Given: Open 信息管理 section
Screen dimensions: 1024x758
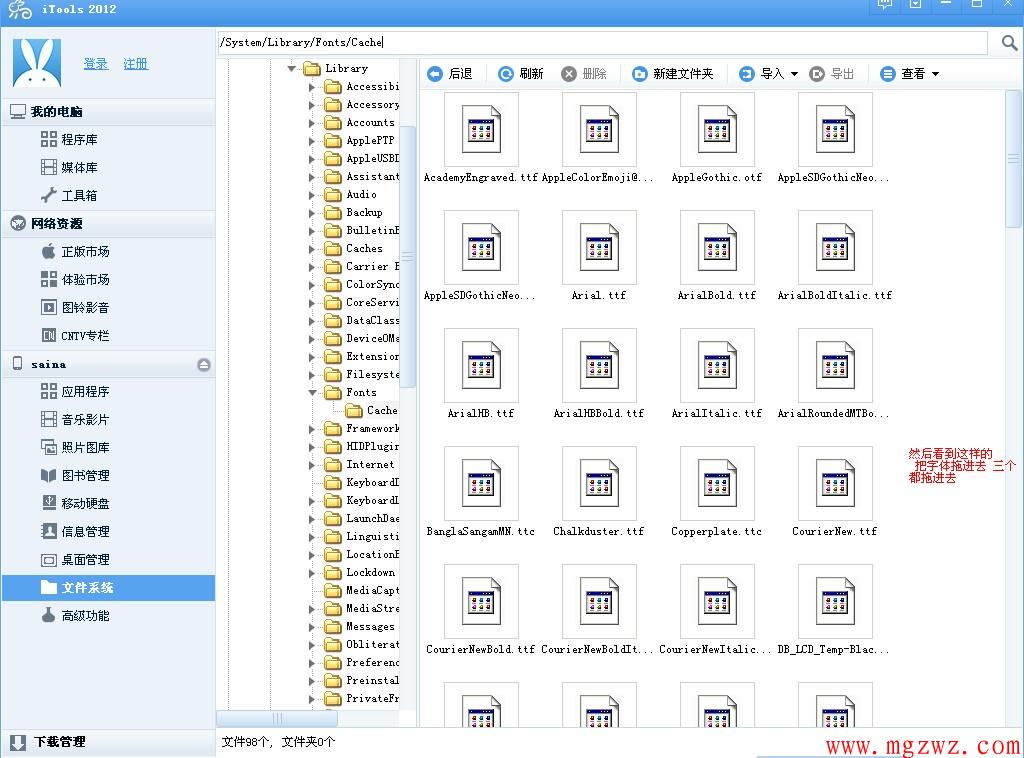Looking at the screenshot, I should [x=75, y=531].
